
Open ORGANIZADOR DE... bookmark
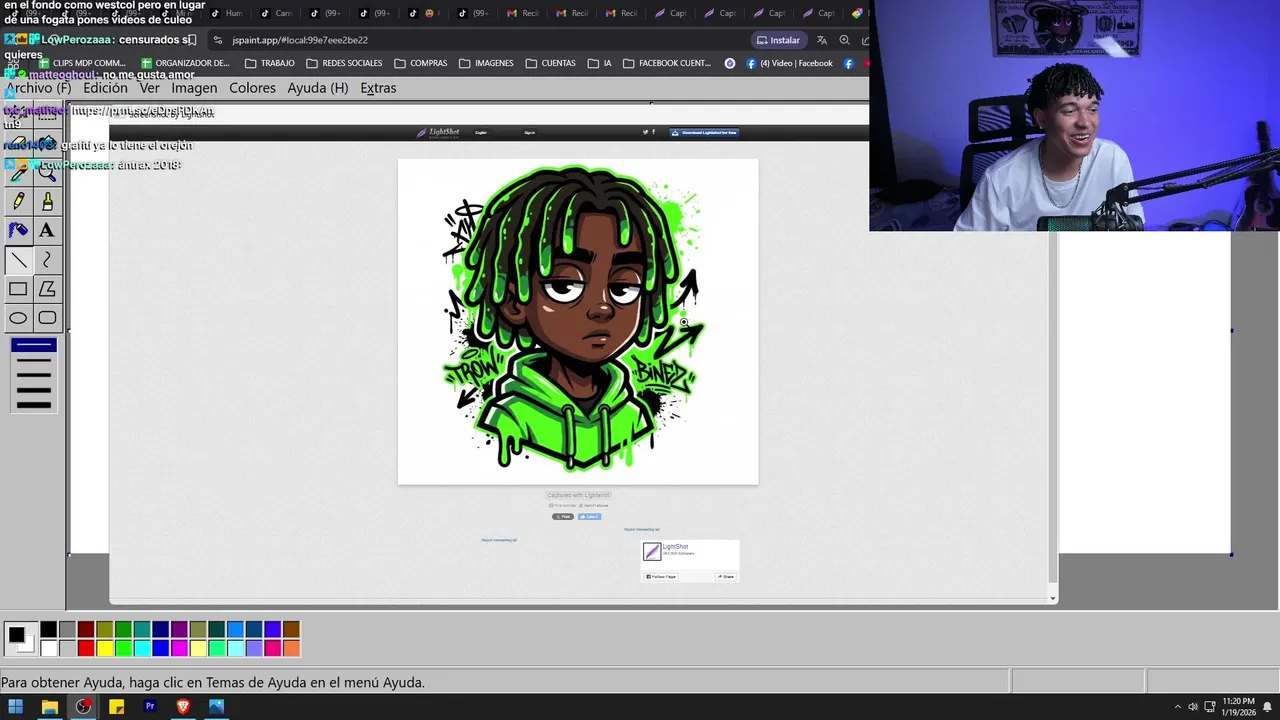pos(185,63)
